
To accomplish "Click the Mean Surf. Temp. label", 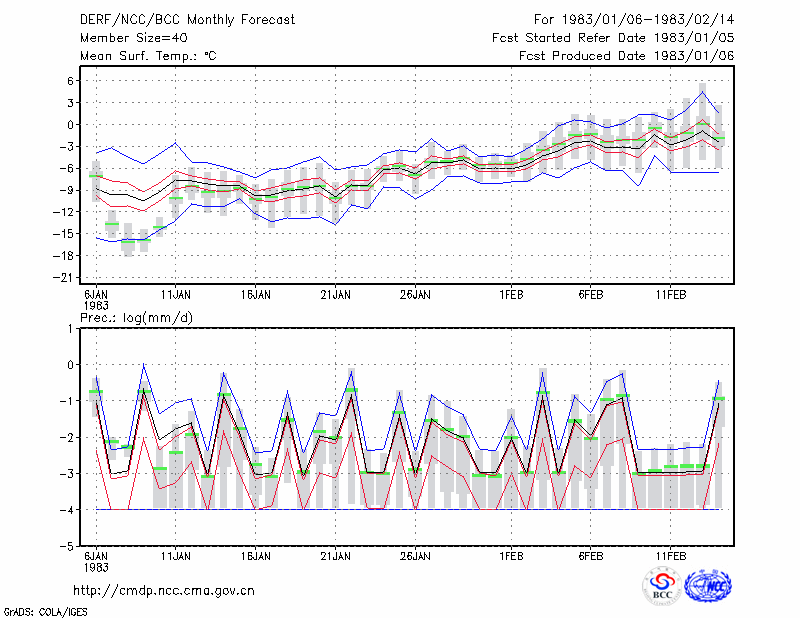I will coord(148,56).
